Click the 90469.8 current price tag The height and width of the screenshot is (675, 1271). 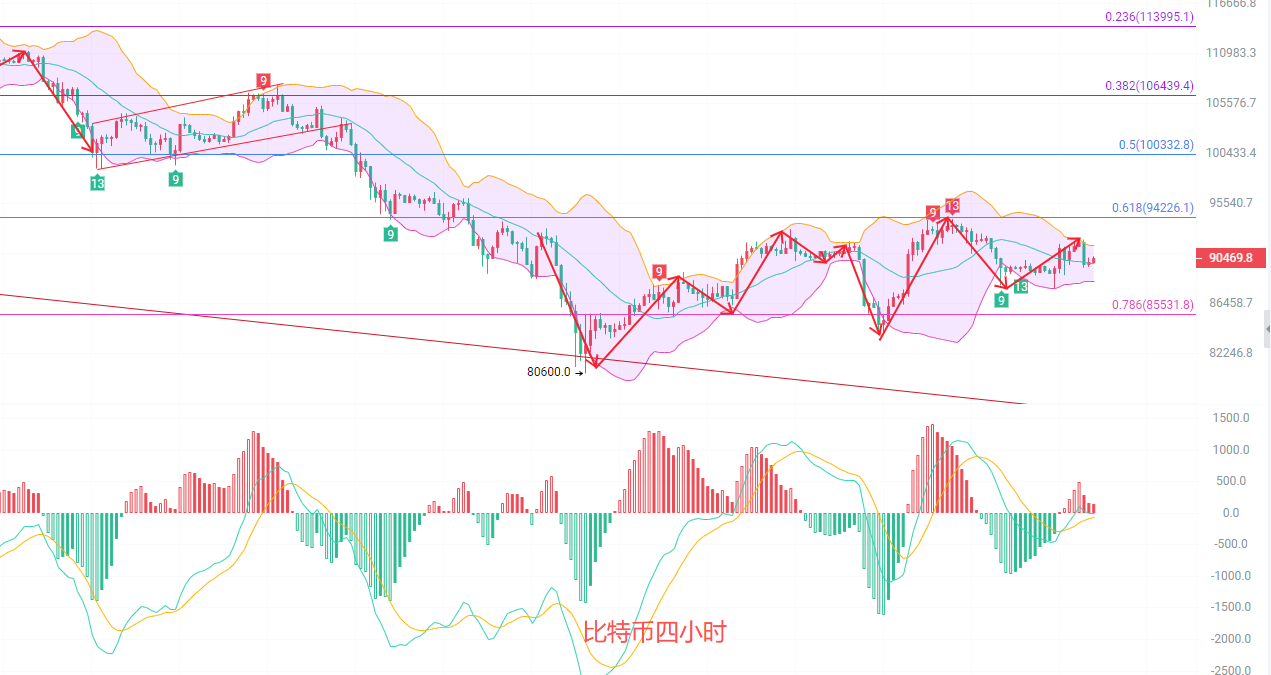coord(1230,258)
